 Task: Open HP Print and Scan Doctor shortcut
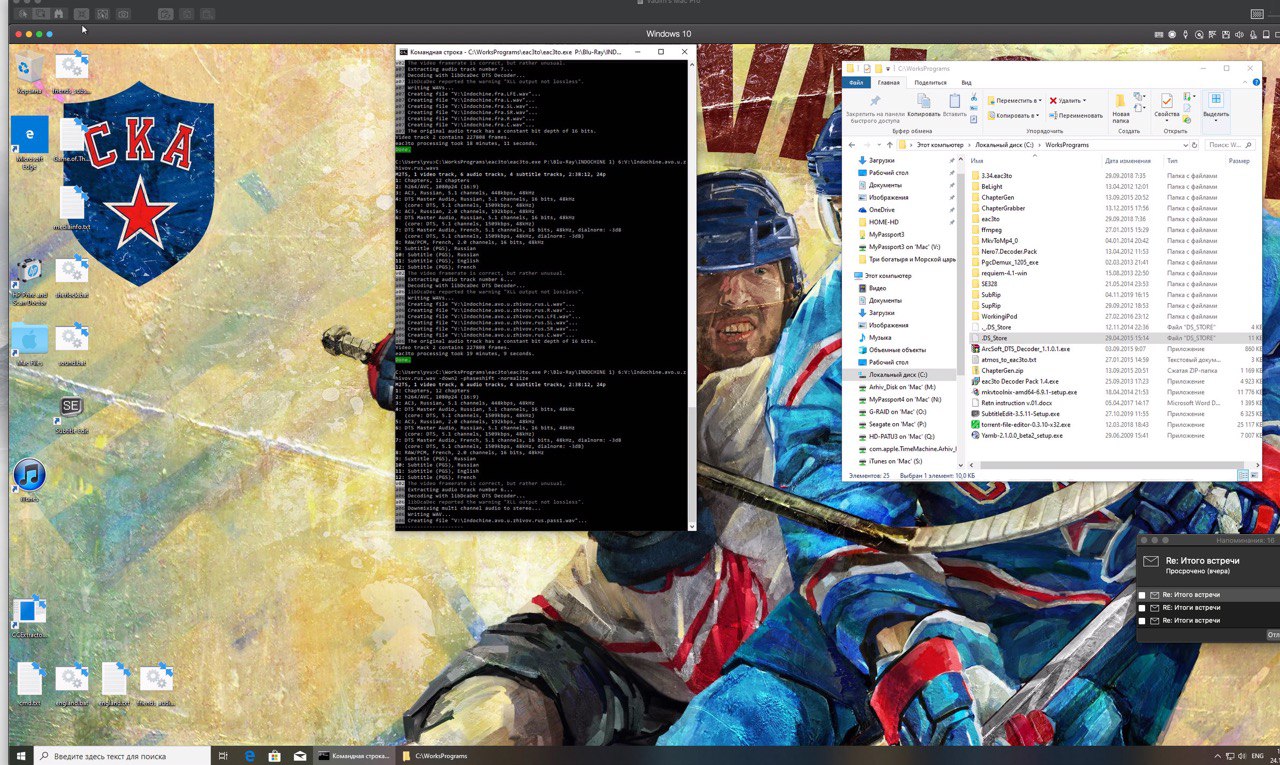coord(29,280)
